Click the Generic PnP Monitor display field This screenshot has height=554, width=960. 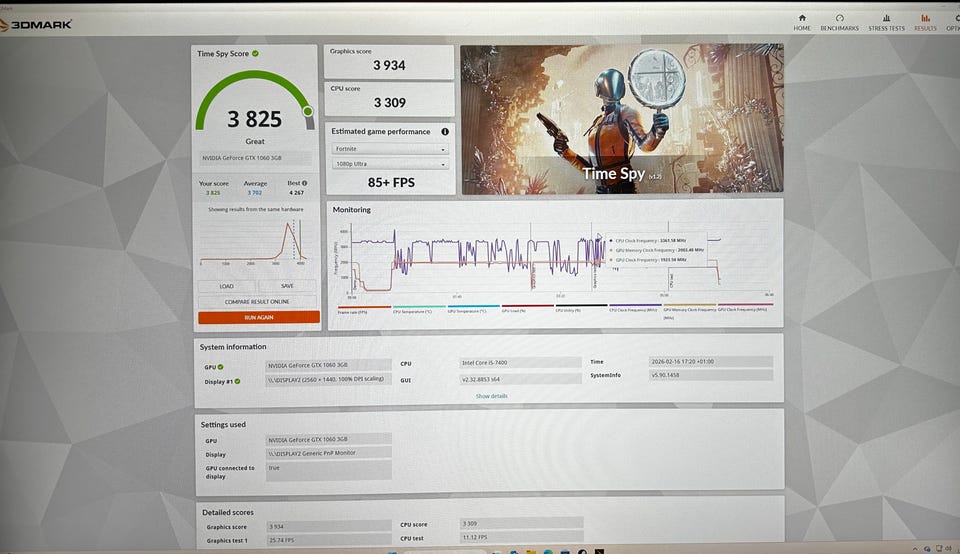329,453
